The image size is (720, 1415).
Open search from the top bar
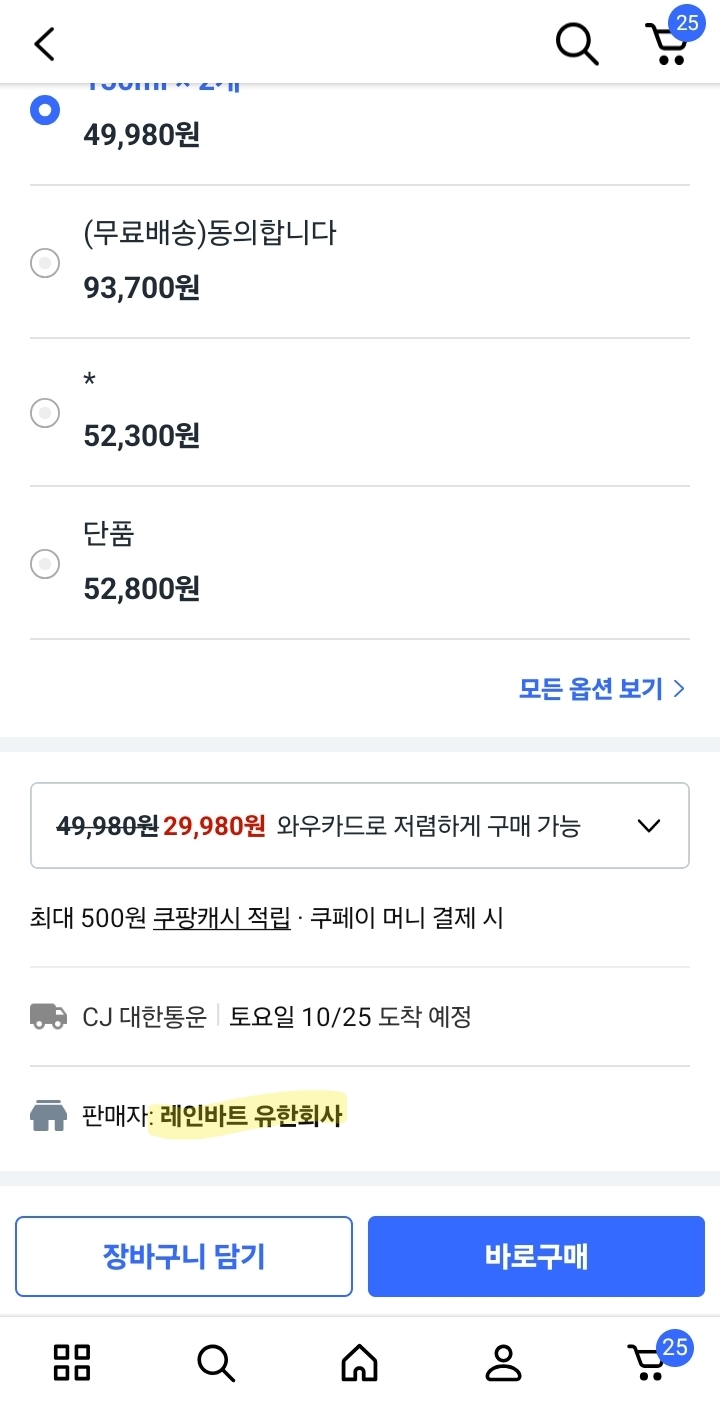(575, 44)
